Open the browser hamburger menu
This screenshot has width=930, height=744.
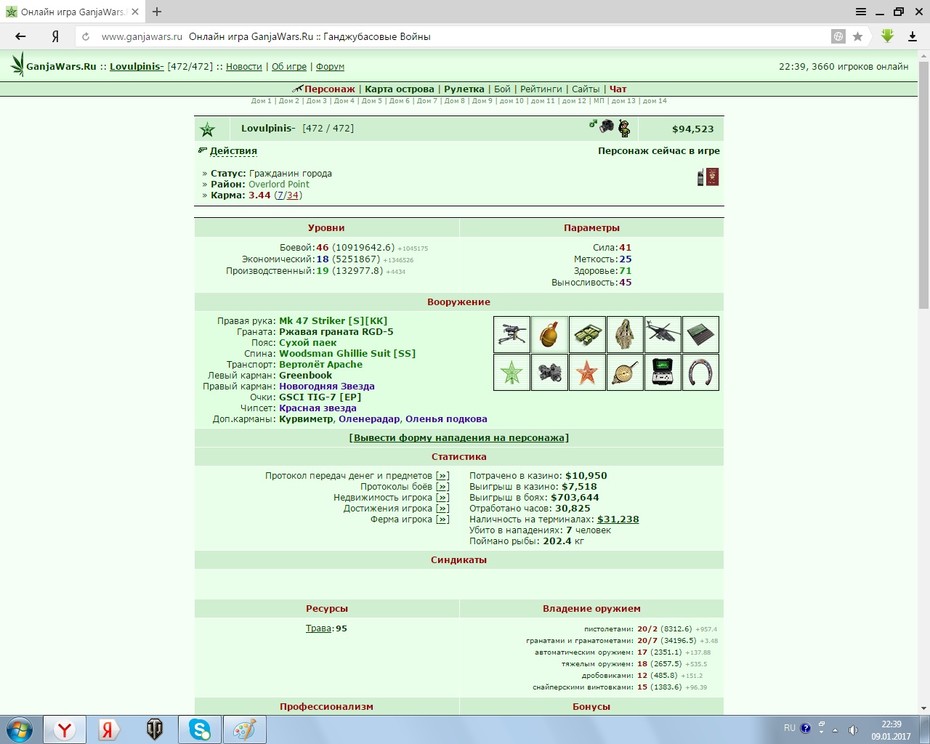click(861, 11)
